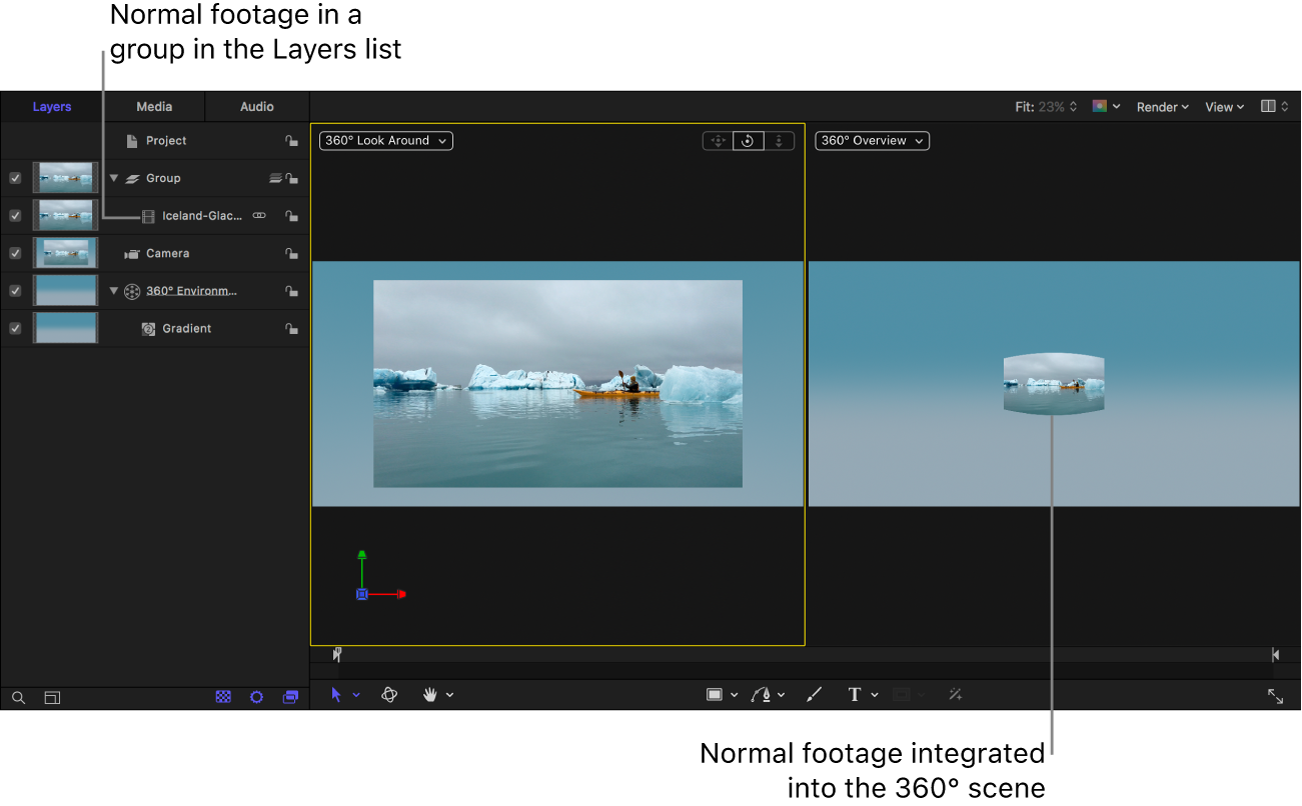The image size is (1302, 806).
Task: Select the Paint Stroke tool
Action: [814, 694]
